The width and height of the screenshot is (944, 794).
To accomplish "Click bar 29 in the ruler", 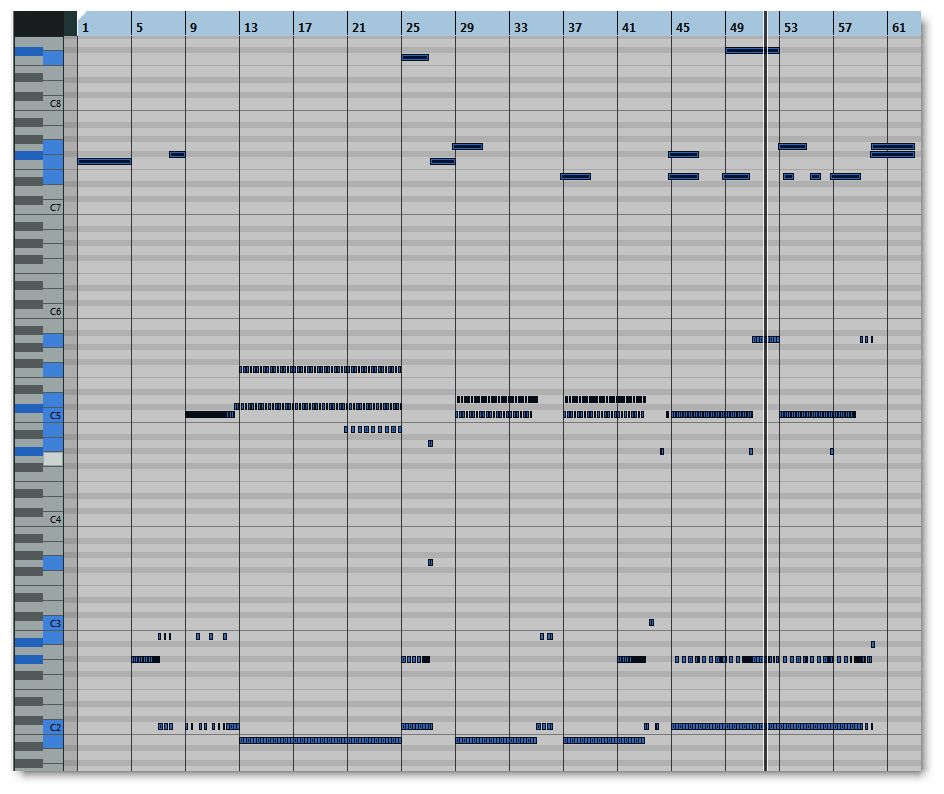I will coord(467,28).
